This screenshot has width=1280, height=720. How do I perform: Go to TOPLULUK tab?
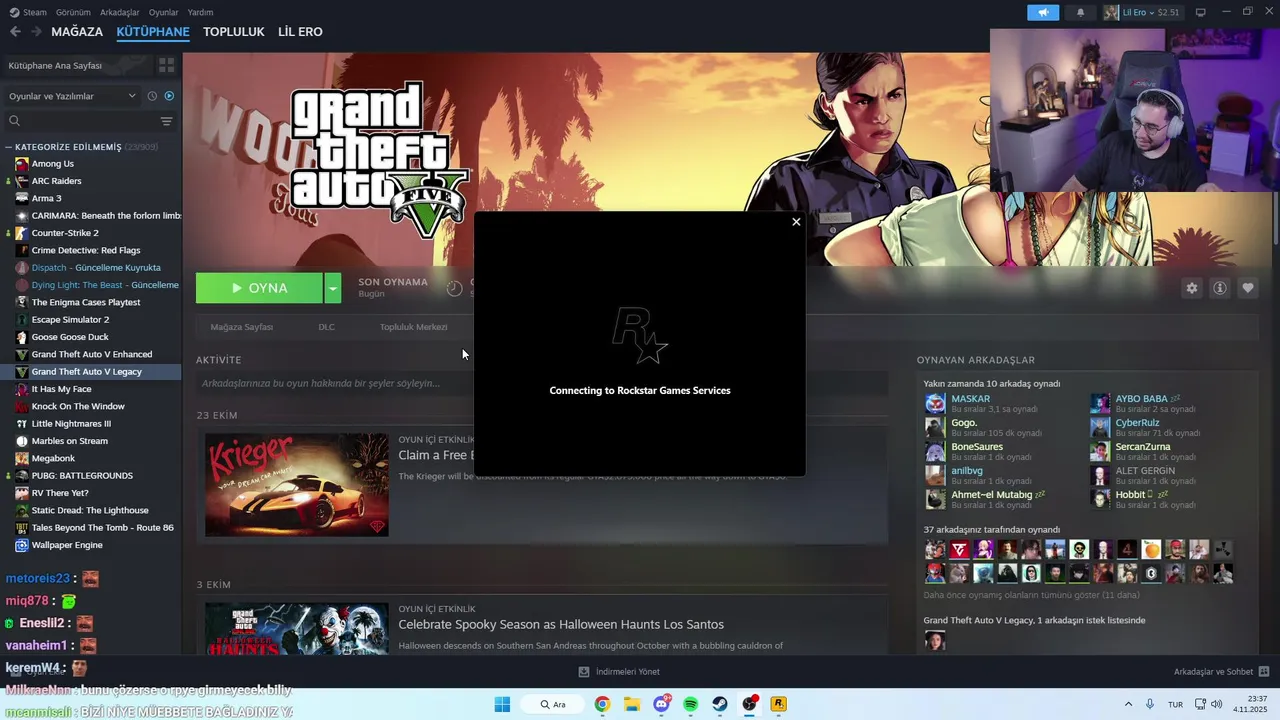pos(234,32)
